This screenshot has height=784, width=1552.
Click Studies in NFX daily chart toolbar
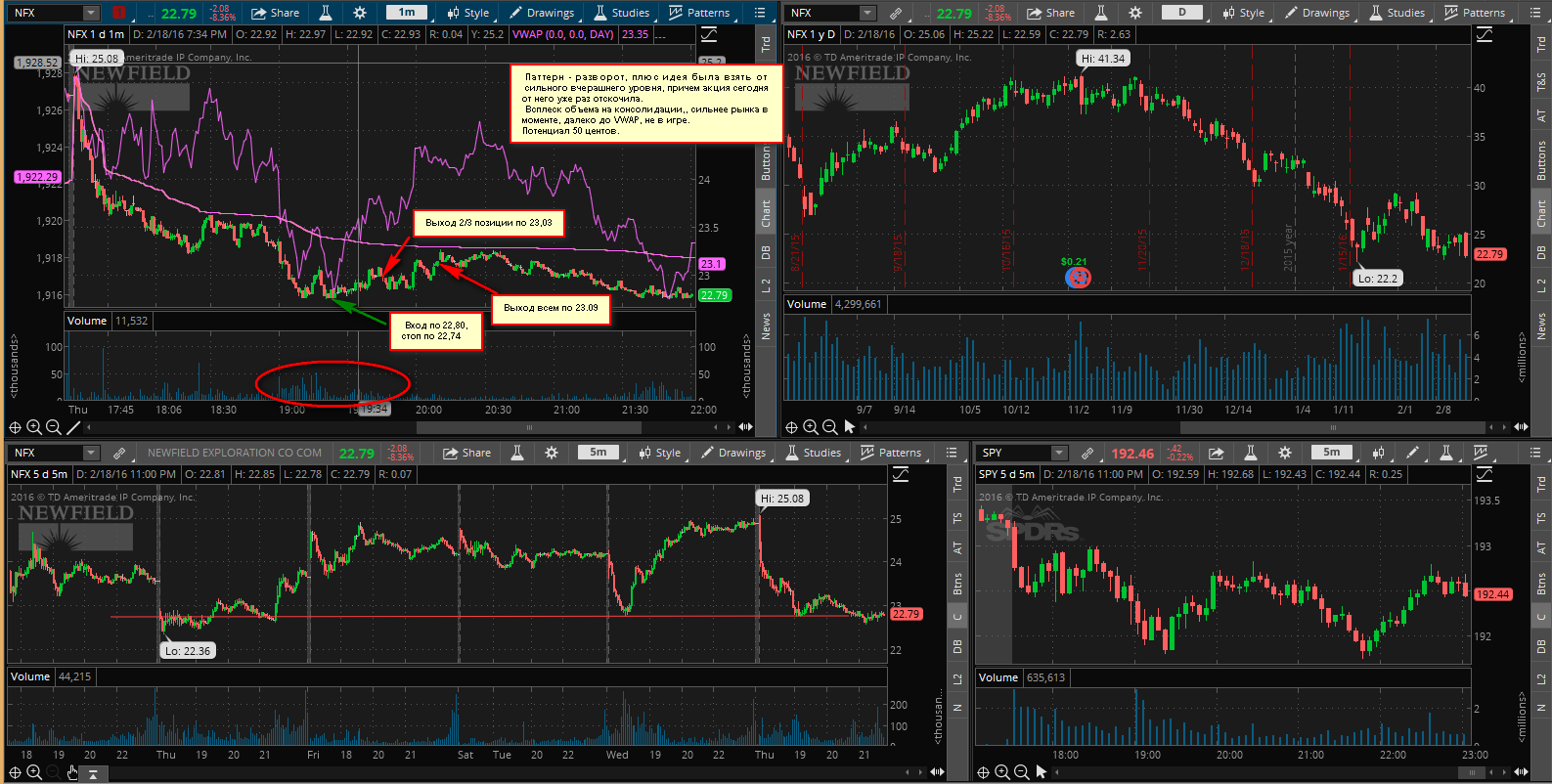click(1397, 13)
